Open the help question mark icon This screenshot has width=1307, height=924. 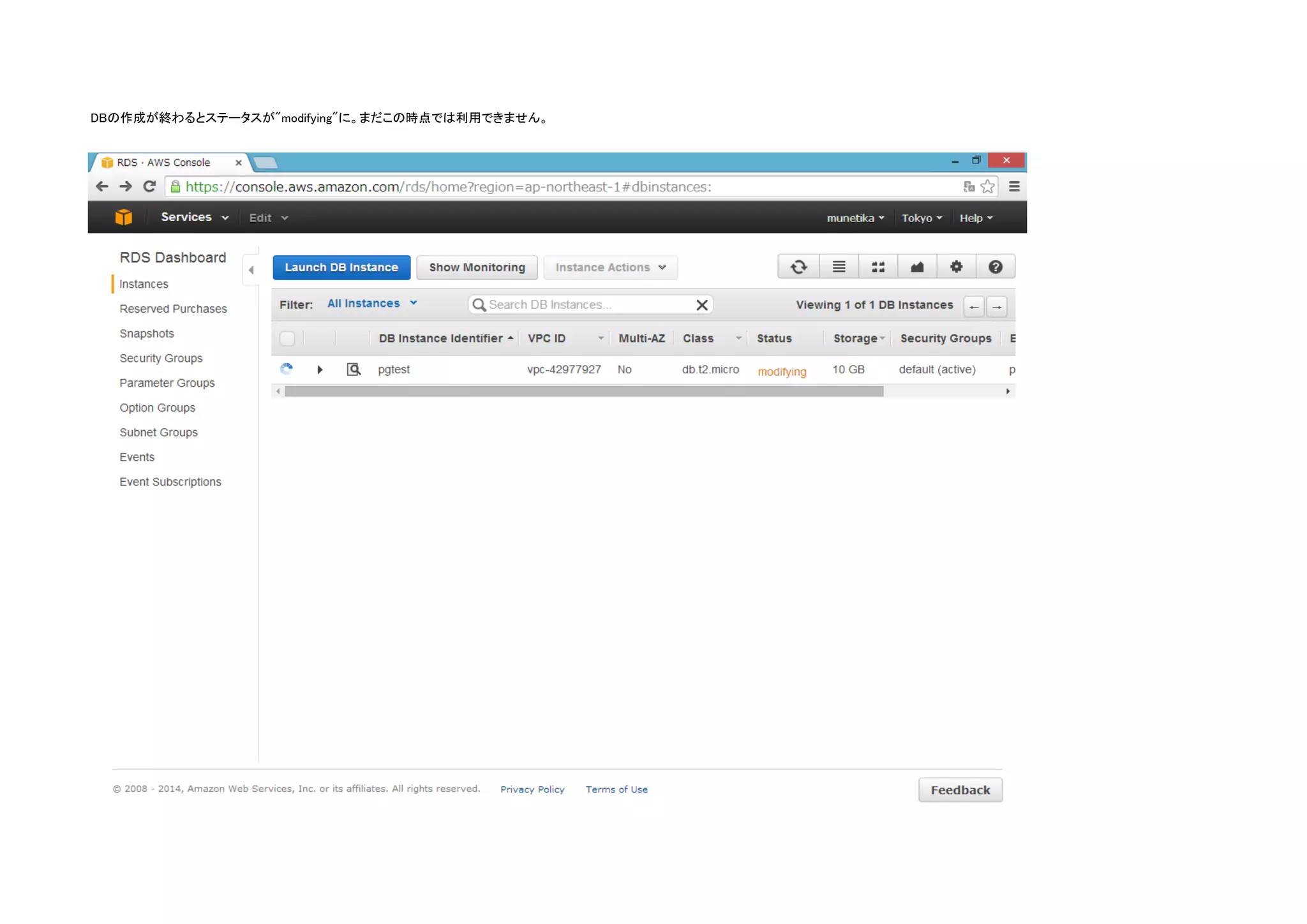coord(995,267)
